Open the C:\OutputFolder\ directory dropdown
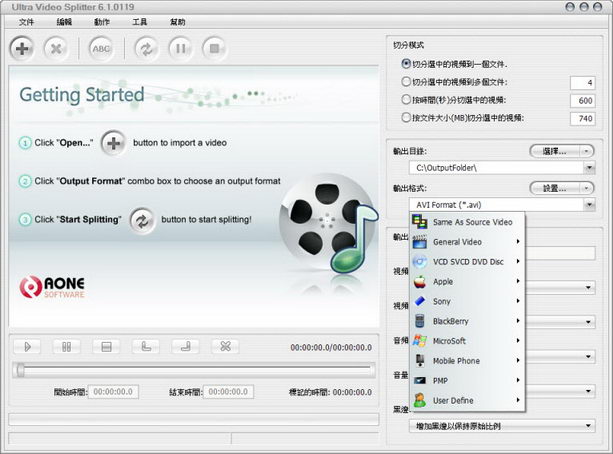 pyautogui.click(x=587, y=168)
